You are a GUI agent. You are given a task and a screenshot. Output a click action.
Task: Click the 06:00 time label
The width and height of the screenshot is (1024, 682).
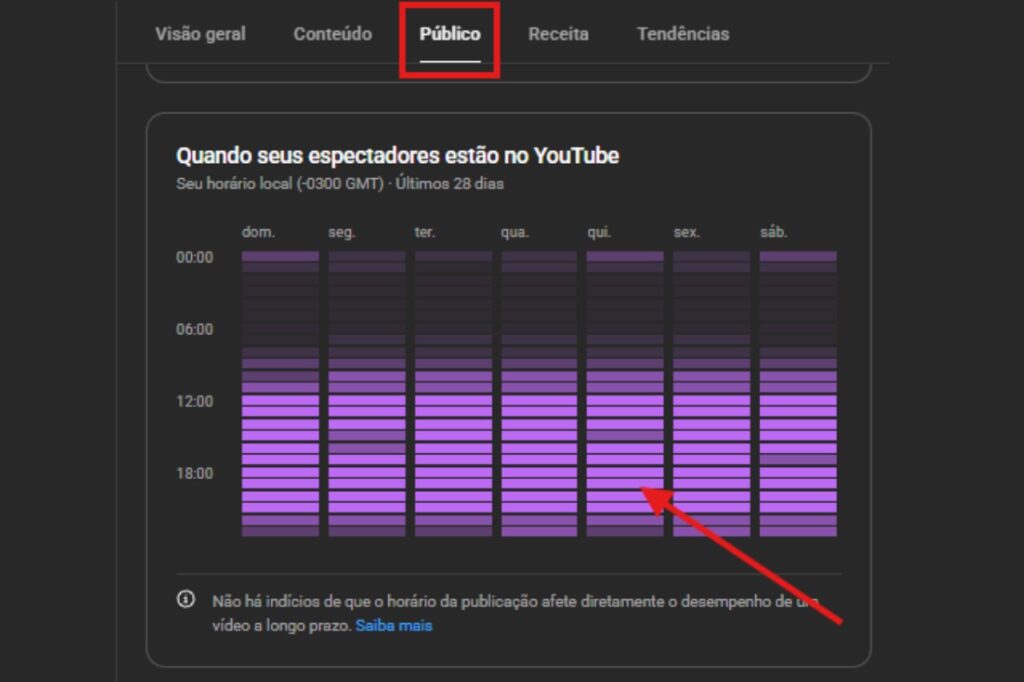pyautogui.click(x=195, y=329)
